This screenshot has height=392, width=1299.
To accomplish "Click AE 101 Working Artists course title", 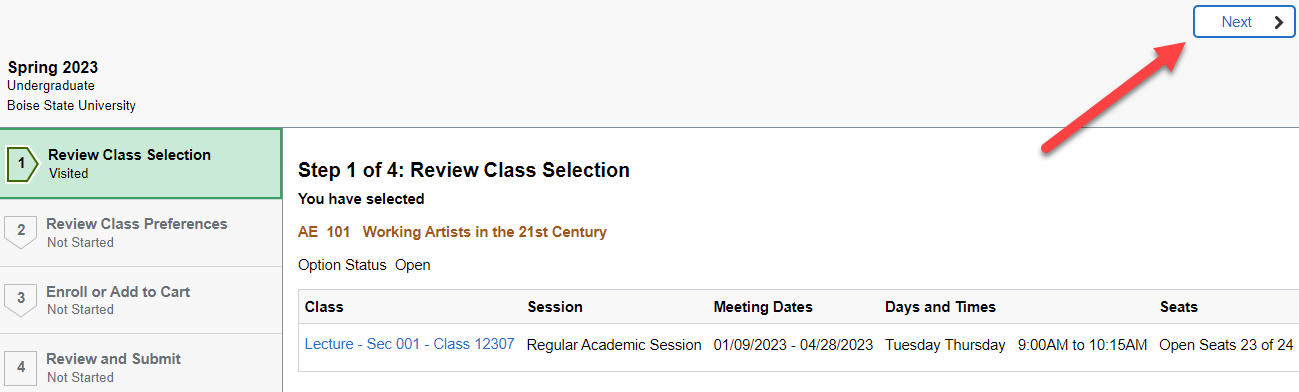I will tap(452, 232).
